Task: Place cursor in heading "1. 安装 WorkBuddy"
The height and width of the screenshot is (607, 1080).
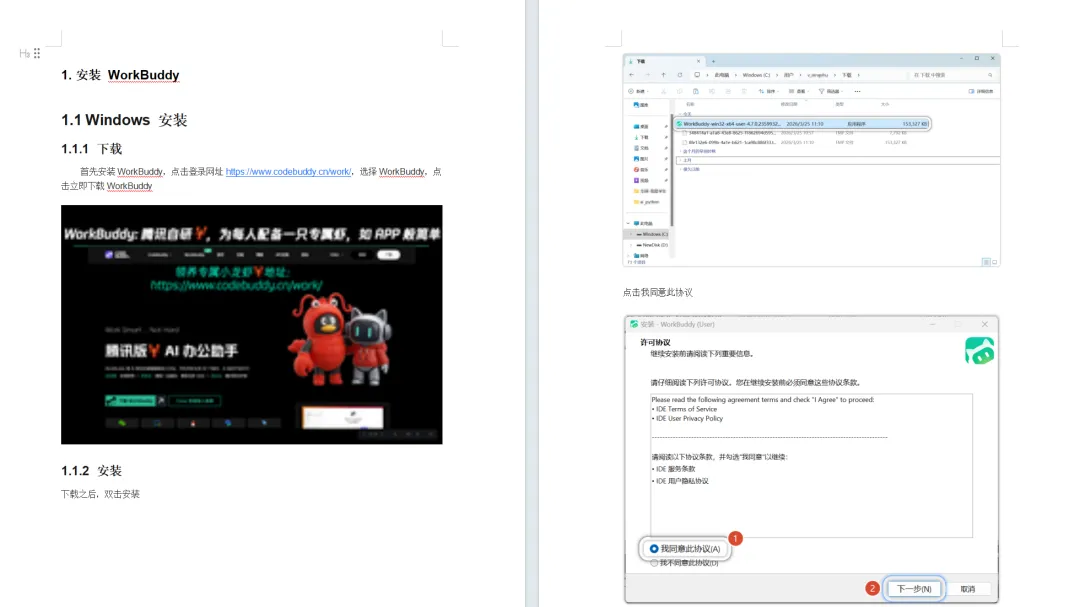Action: tap(121, 75)
